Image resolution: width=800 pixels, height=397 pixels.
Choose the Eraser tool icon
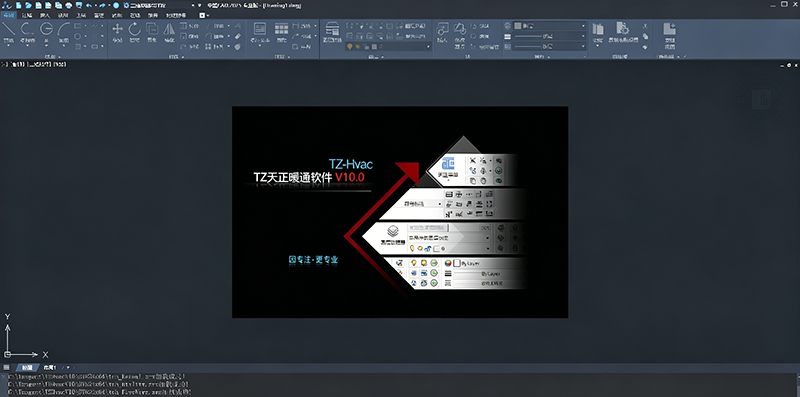[237, 36]
